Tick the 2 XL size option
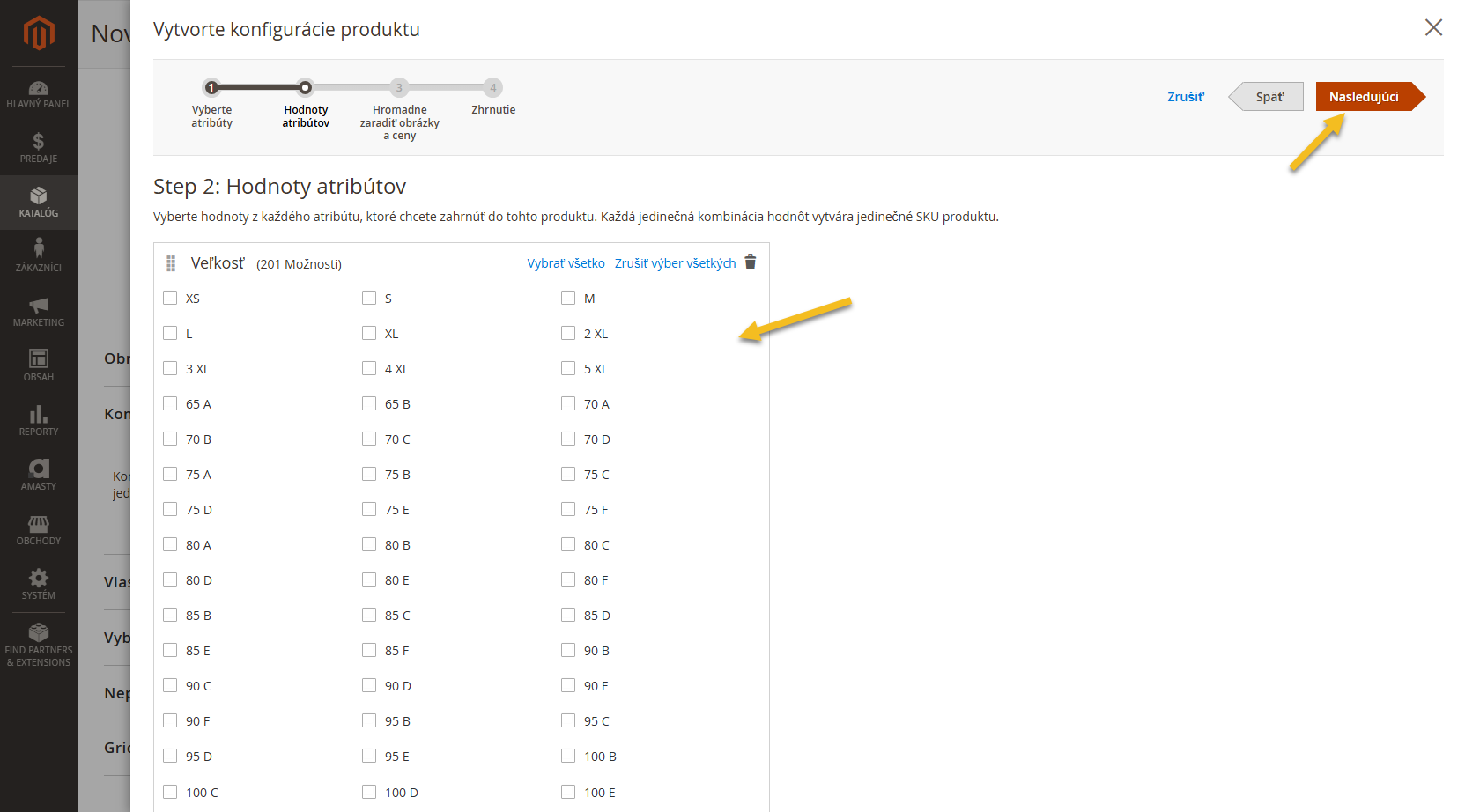1465x812 pixels. point(568,333)
